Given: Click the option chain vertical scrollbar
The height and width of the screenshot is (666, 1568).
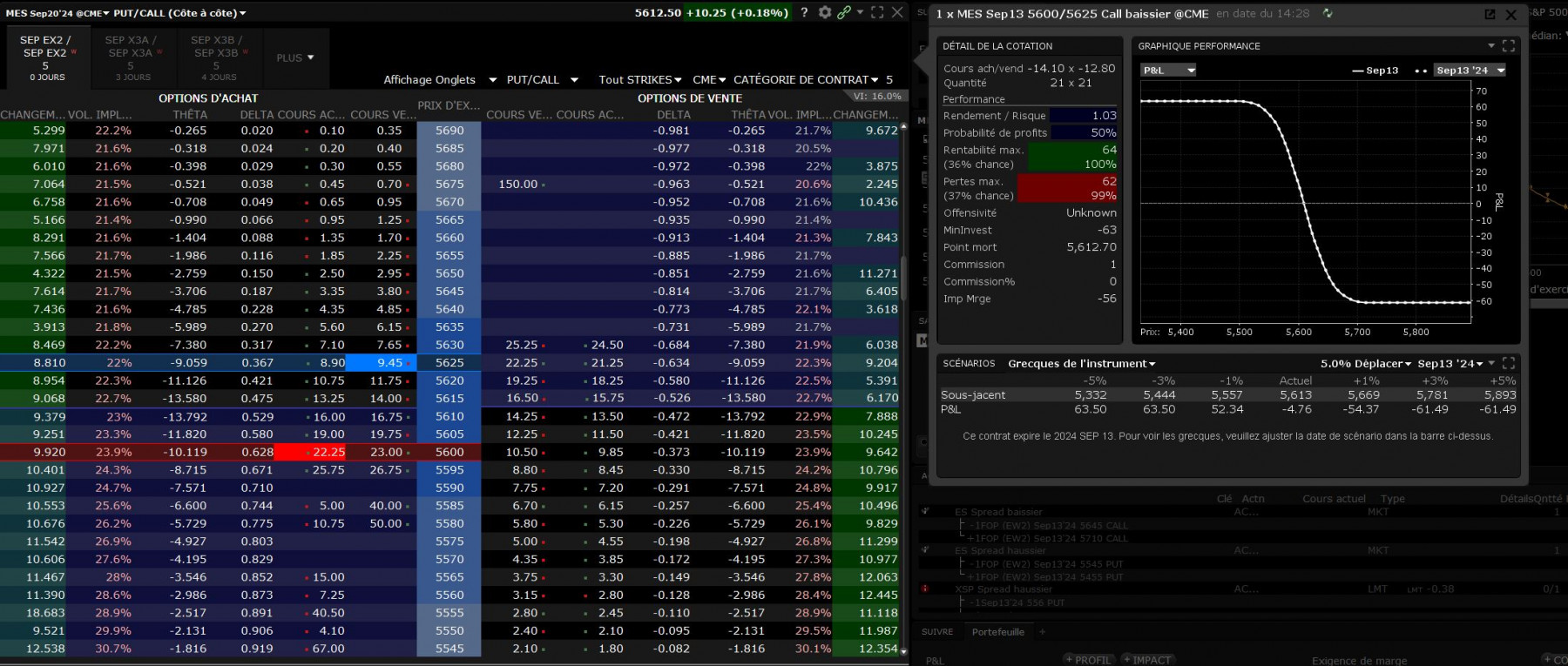Looking at the screenshot, I should click(903, 387).
